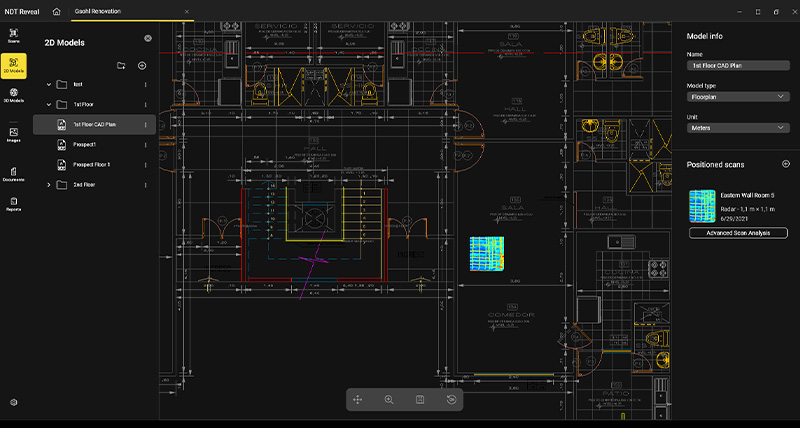This screenshot has width=800, height=428.
Task: Switch to 3D Models section
Action: pyautogui.click(x=14, y=95)
